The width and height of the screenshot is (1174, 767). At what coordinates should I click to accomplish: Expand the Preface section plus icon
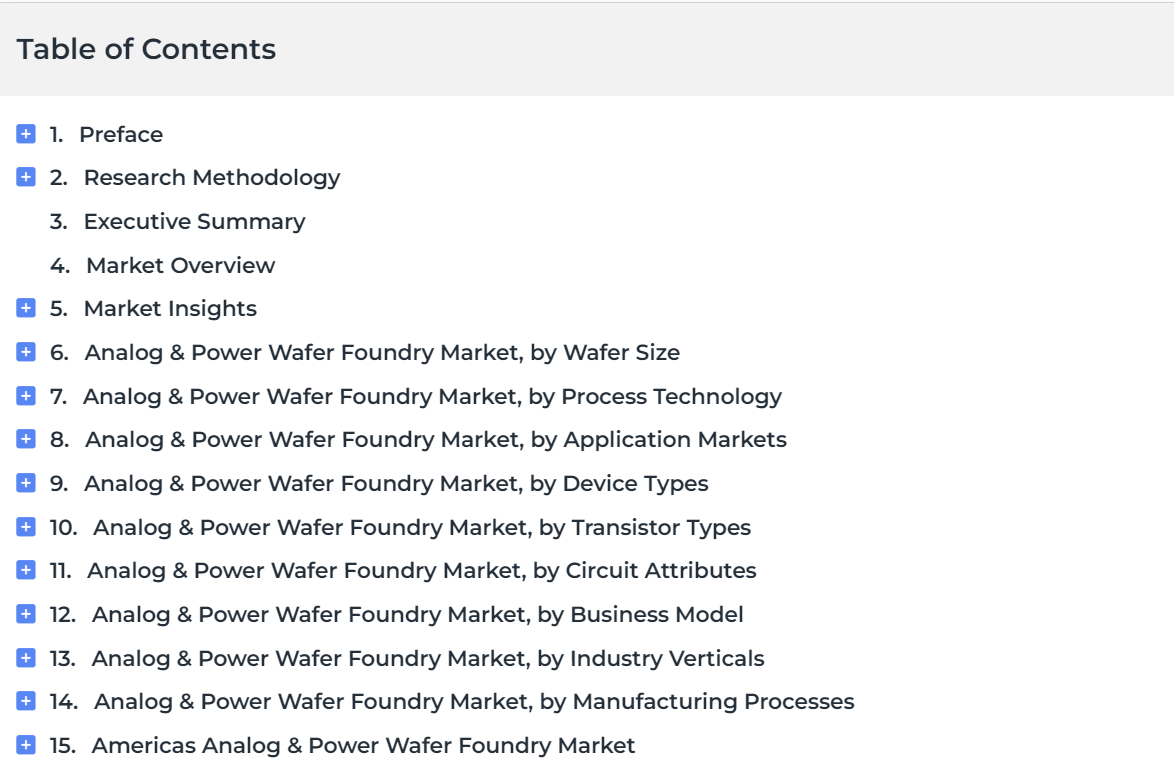[x=26, y=134]
